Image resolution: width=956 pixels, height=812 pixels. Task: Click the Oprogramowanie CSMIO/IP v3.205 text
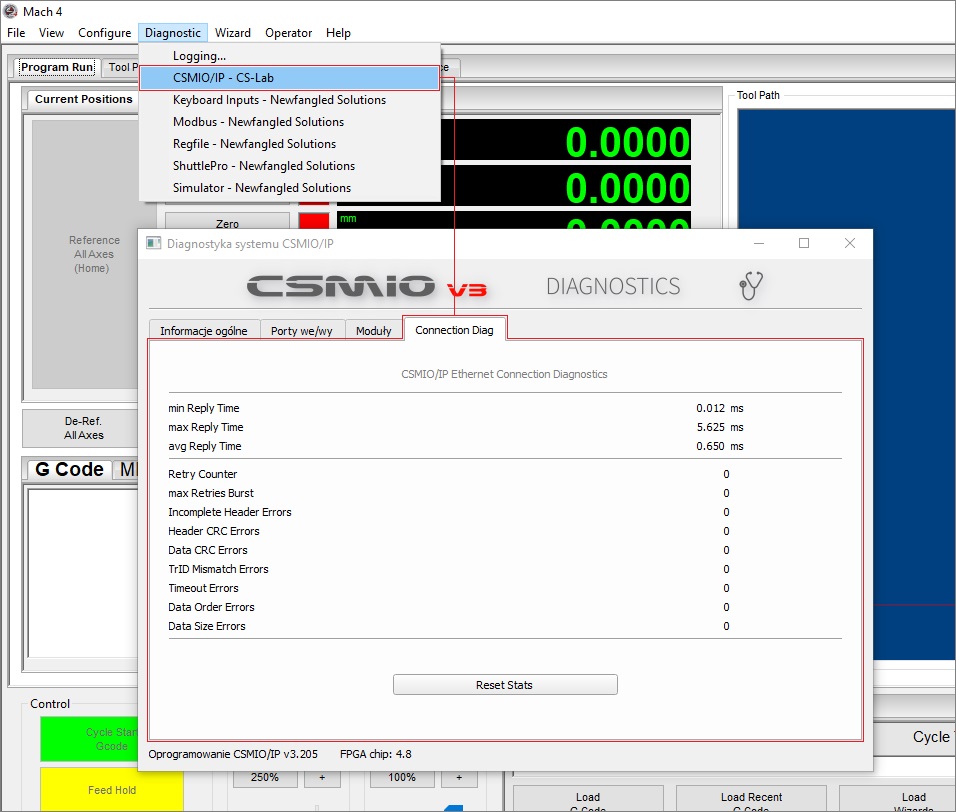(x=233, y=754)
